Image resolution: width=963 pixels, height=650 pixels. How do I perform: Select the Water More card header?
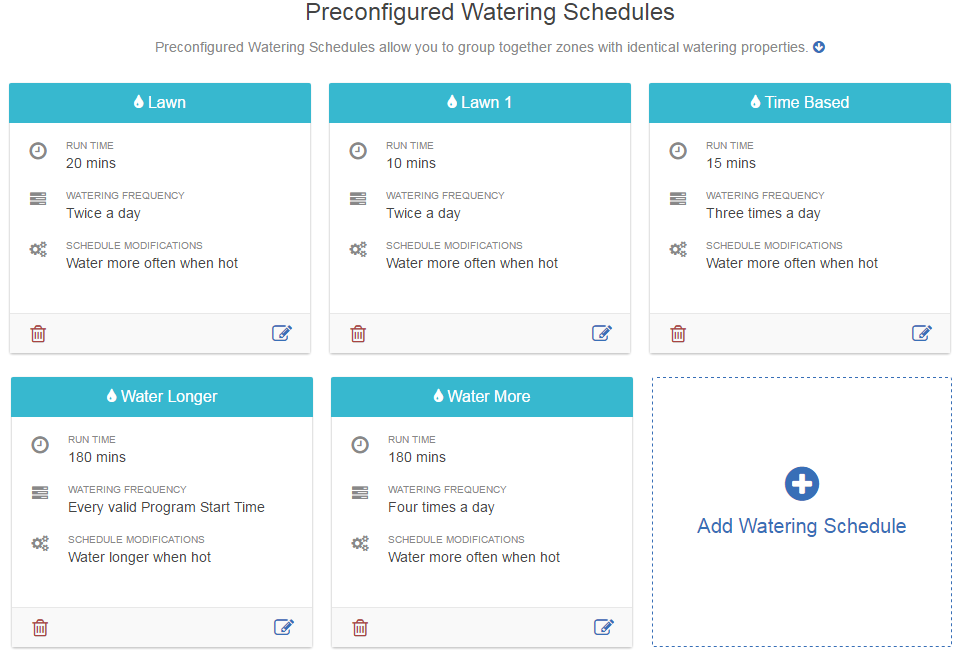[x=482, y=397]
